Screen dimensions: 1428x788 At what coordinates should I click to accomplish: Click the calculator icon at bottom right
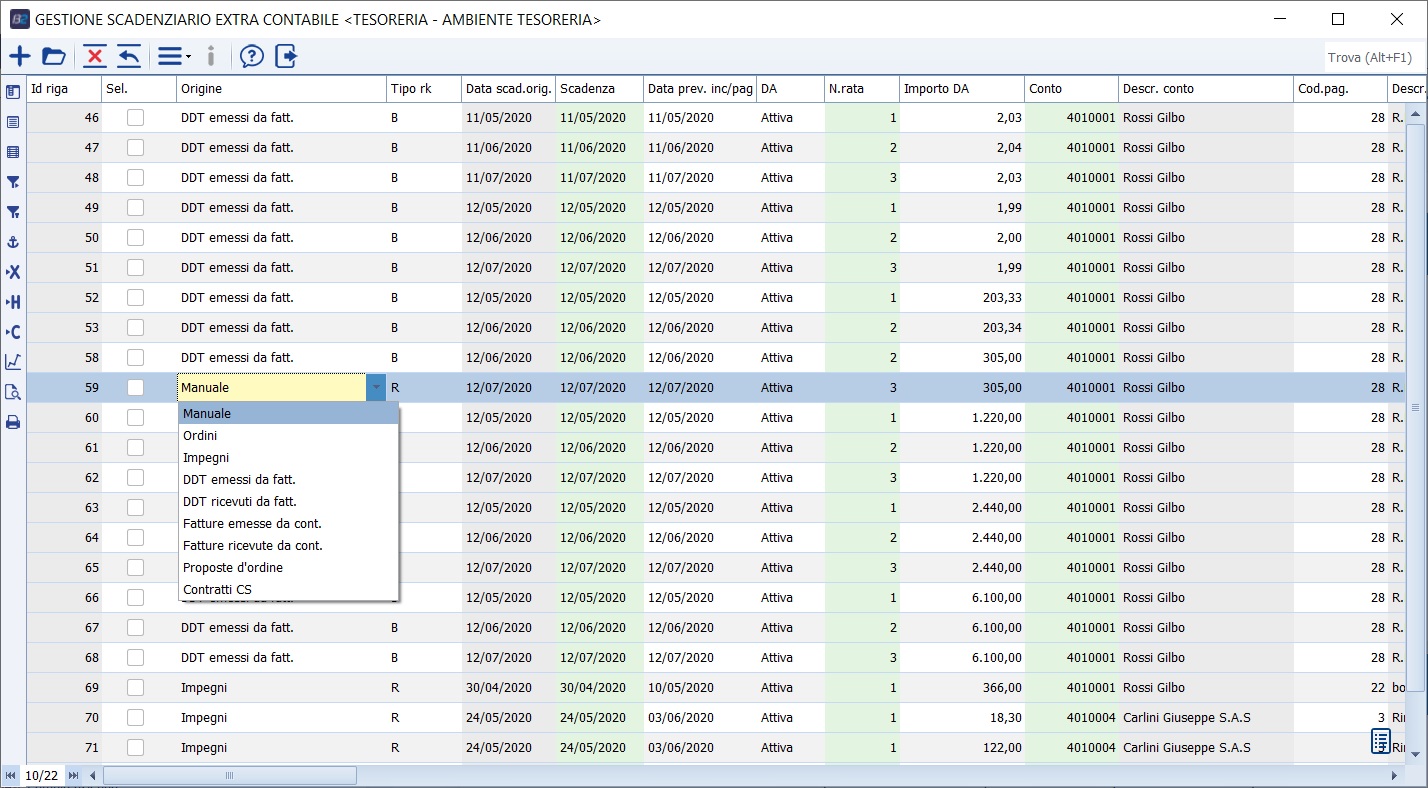pyautogui.click(x=1381, y=741)
